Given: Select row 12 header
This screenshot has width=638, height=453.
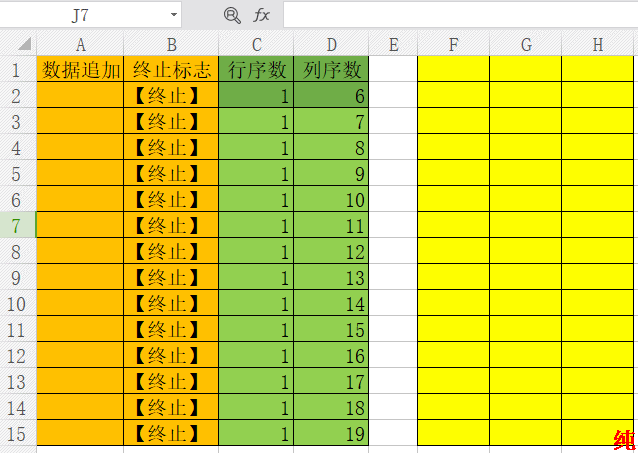Looking at the screenshot, I should (18, 355).
